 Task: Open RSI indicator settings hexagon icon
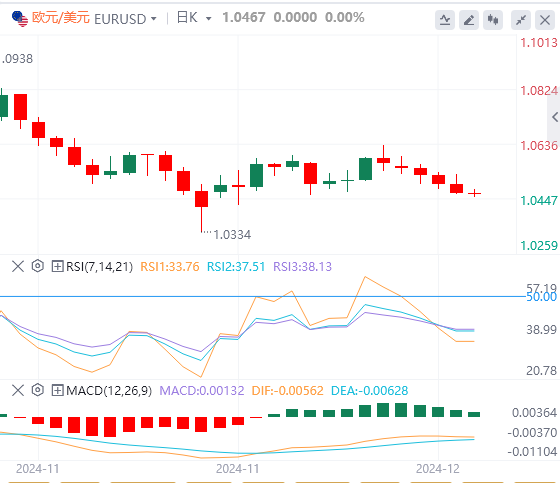(x=38, y=266)
